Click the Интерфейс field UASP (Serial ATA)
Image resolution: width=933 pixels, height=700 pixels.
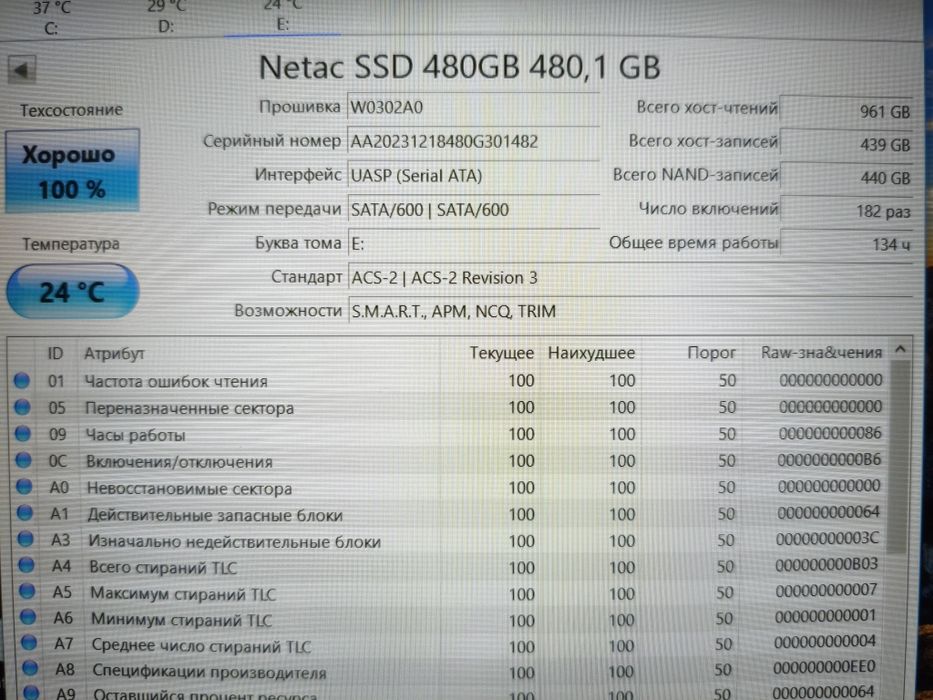(473, 176)
